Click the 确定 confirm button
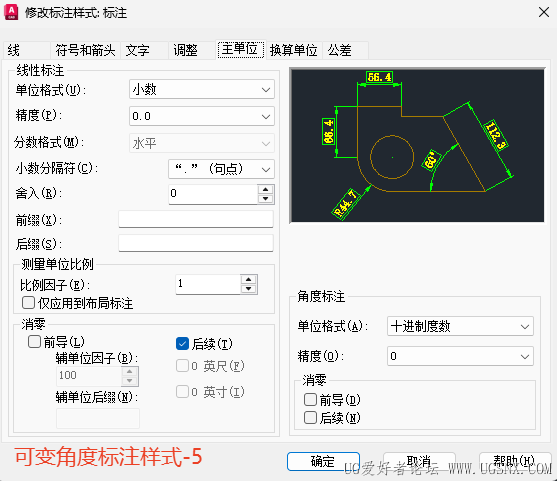This screenshot has height=481, width=557. pyautogui.click(x=323, y=461)
